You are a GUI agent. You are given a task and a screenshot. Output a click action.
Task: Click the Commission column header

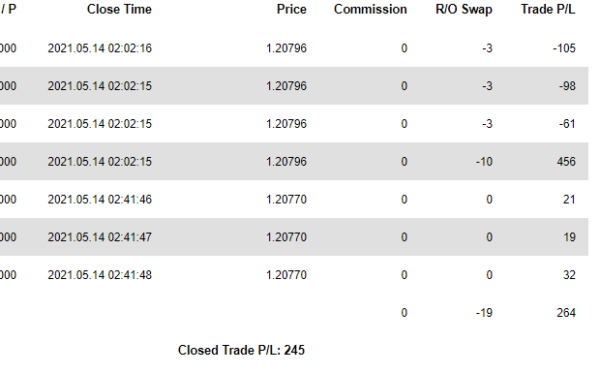[370, 9]
